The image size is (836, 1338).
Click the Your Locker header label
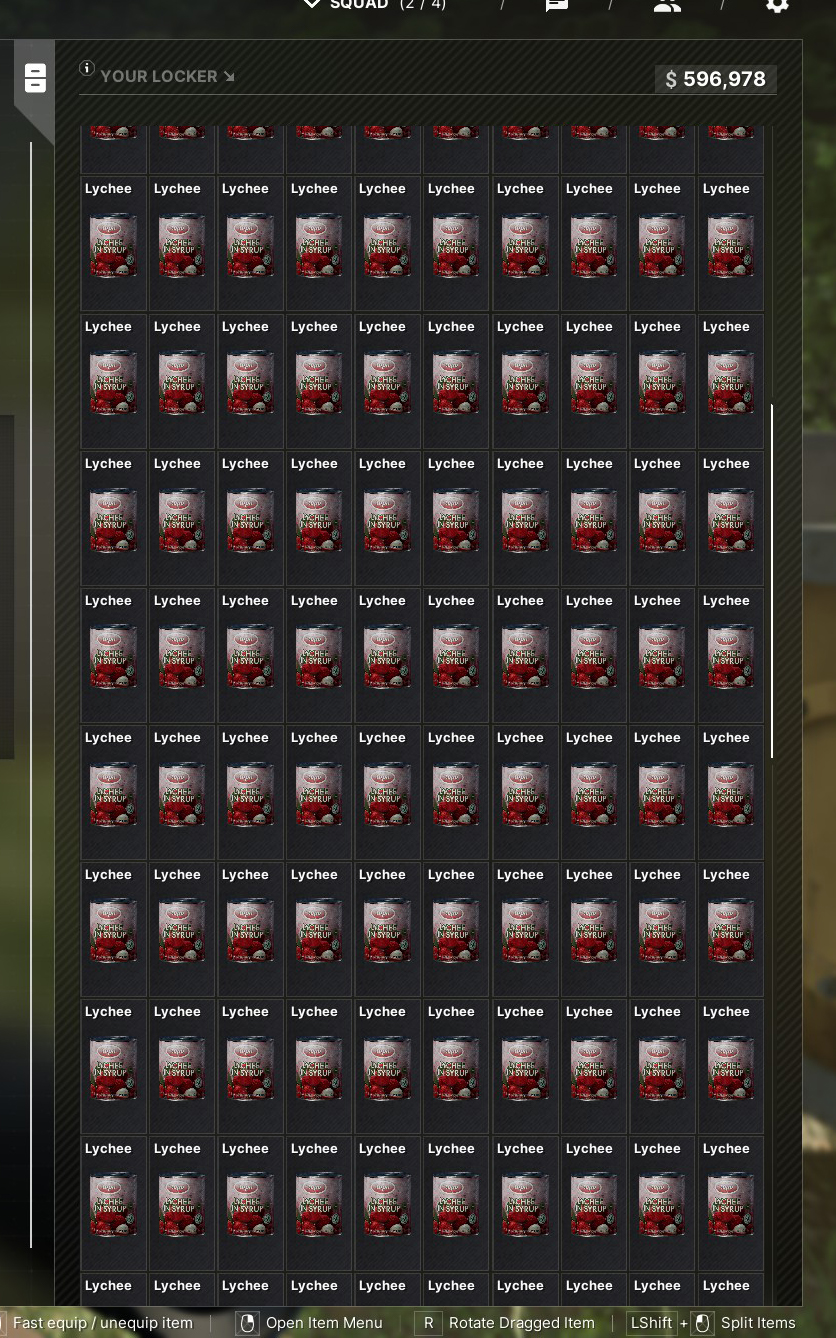pyautogui.click(x=159, y=77)
